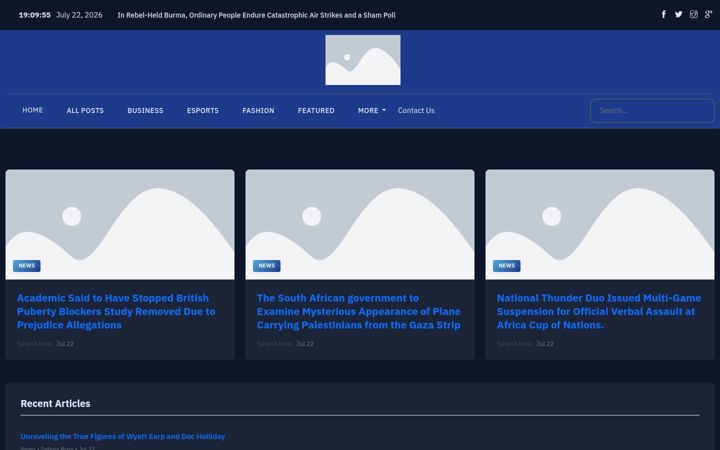This screenshot has width=720, height=450.
Task: Click NEWS badge on National Thunder card
Action: 506,266
